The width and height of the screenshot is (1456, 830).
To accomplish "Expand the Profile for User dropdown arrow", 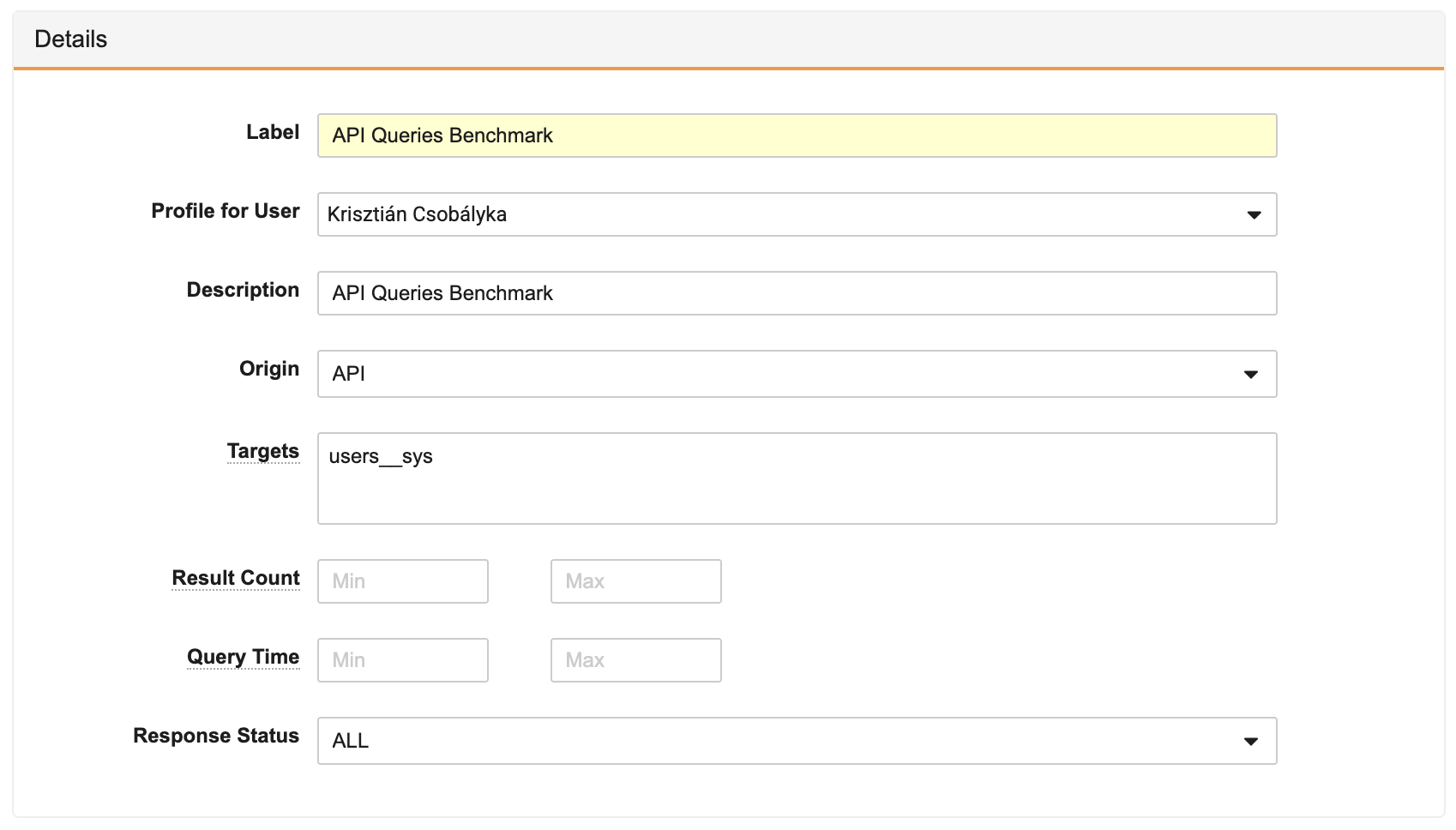I will (1254, 214).
